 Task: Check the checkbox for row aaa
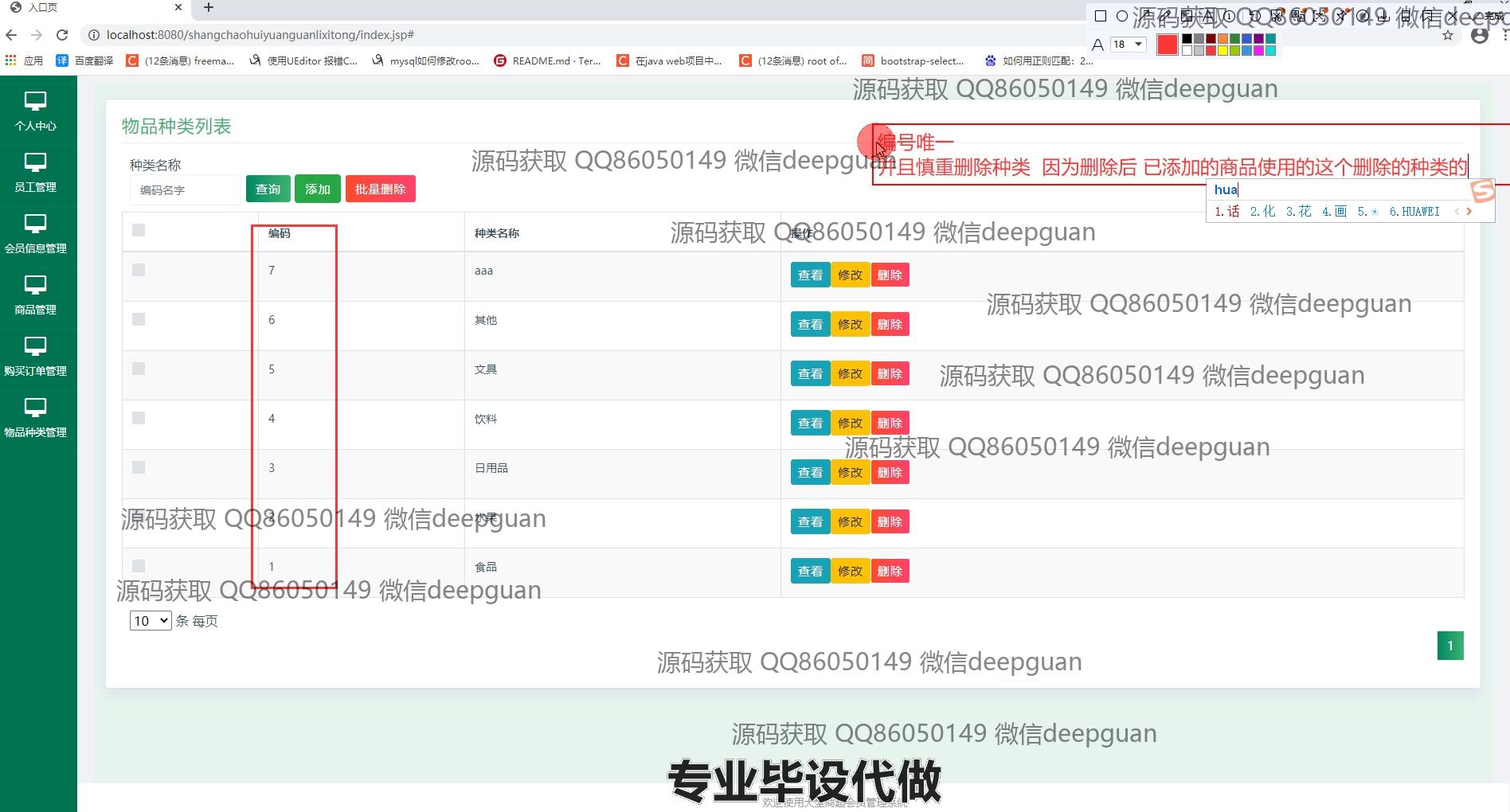(139, 271)
